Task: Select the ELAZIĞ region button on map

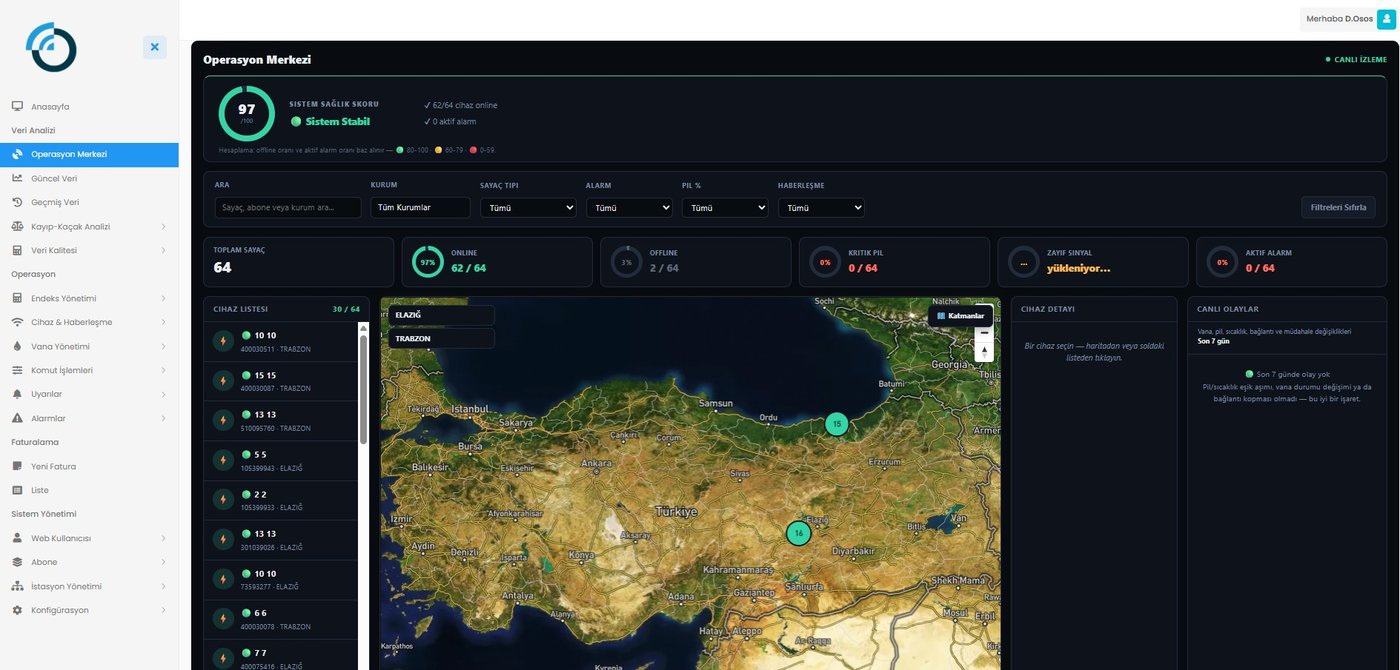Action: [x=441, y=315]
